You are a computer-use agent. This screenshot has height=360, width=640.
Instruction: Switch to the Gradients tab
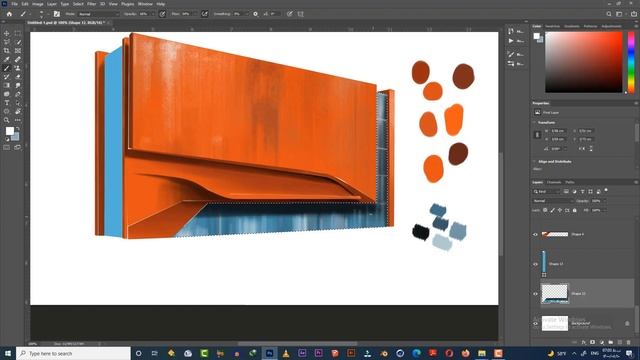(571, 26)
